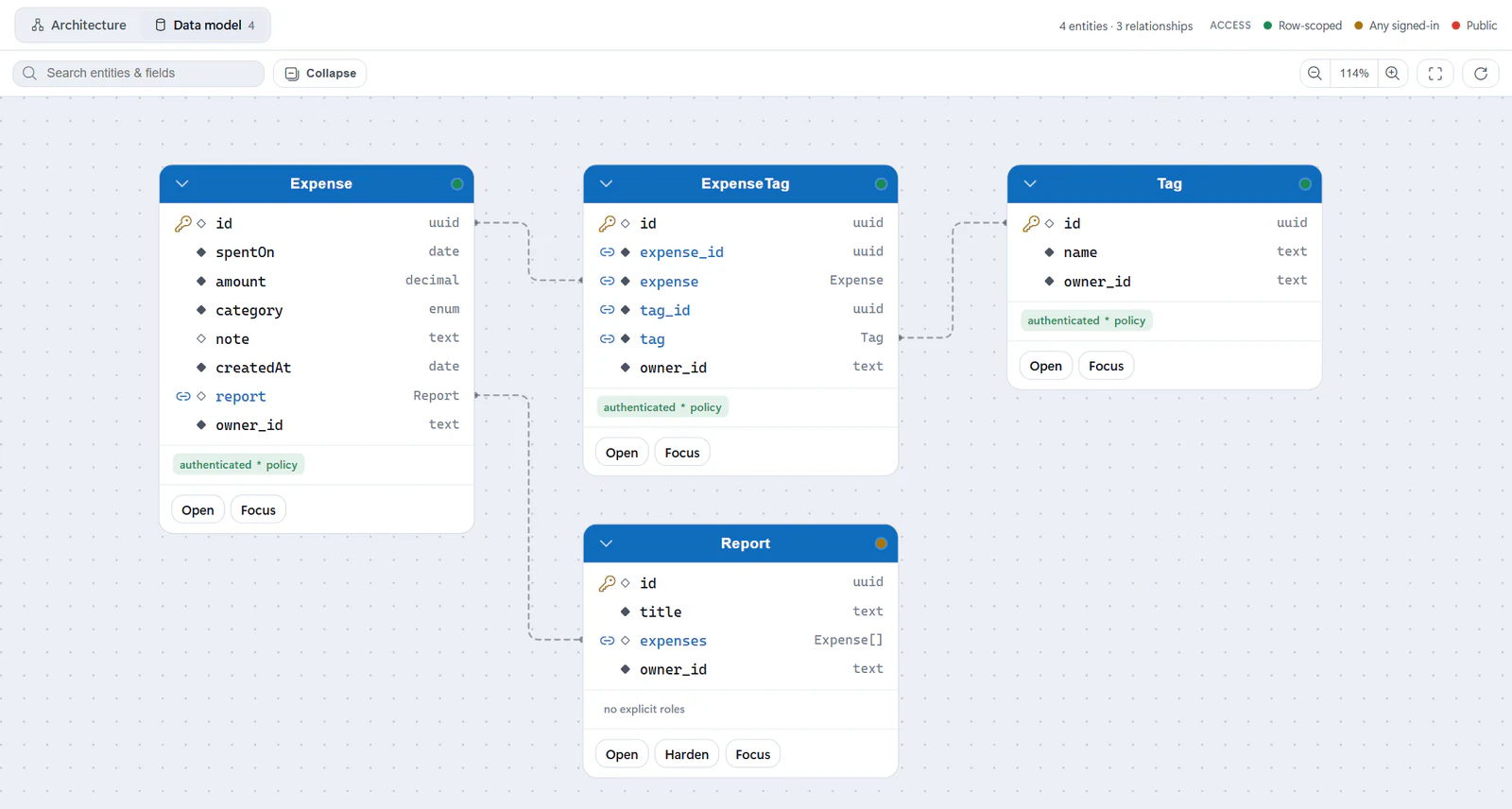Click the primary key icon in Expense

tap(183, 224)
